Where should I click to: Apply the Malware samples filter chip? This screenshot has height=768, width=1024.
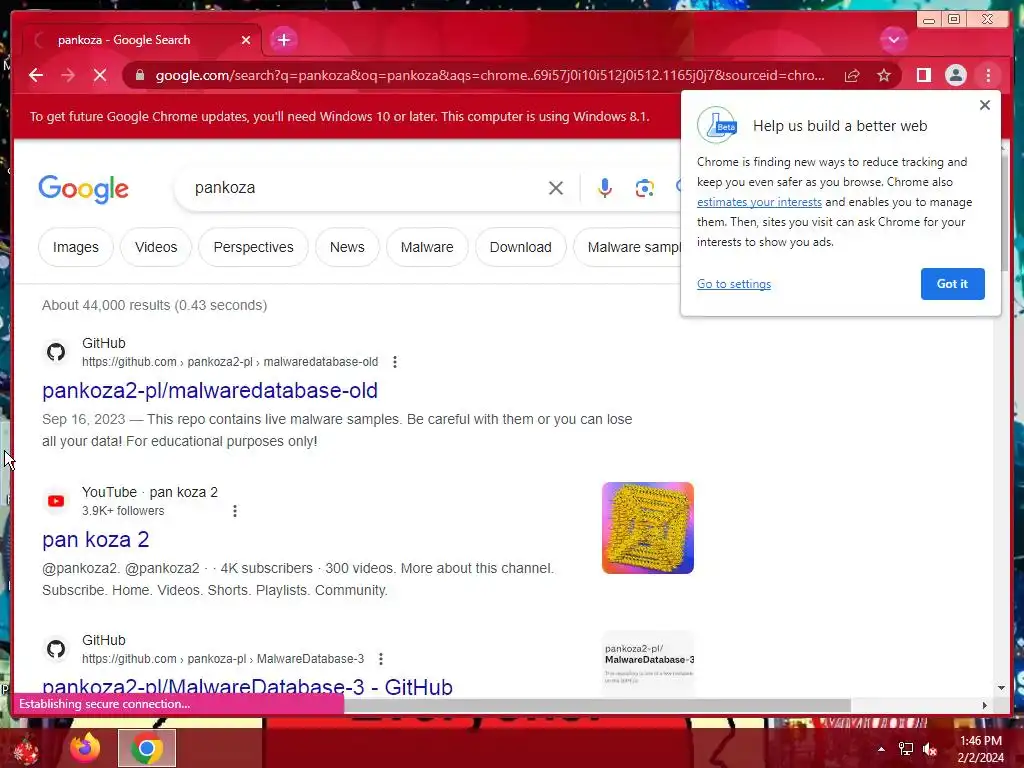pyautogui.click(x=628, y=247)
